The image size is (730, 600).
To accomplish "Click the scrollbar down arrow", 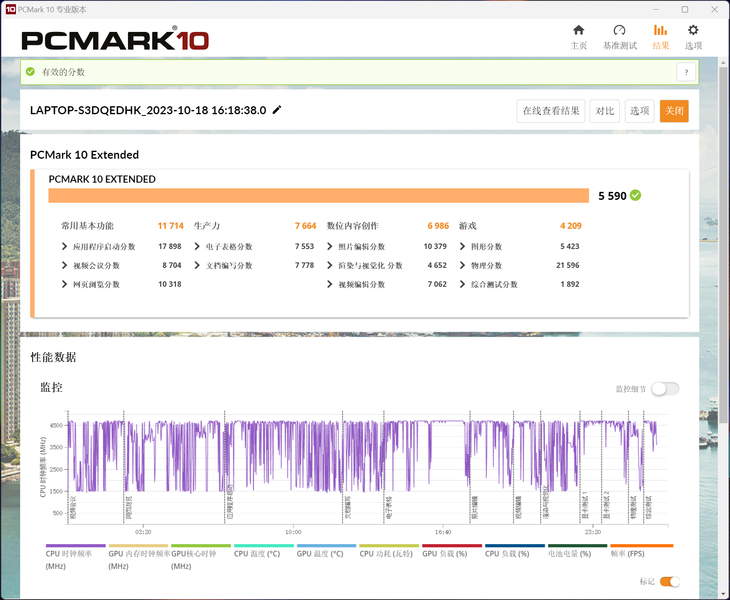I will 723,594.
